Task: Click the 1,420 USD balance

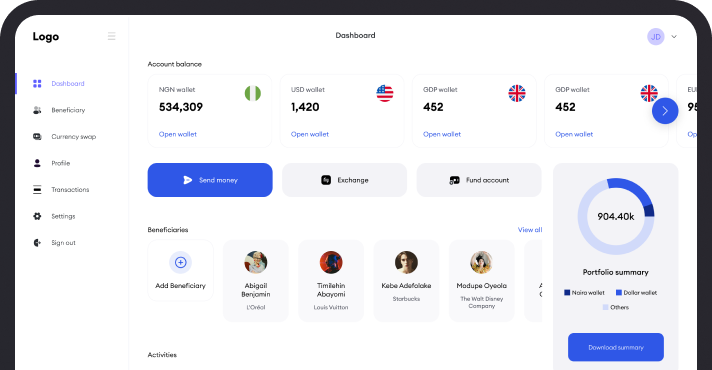Action: tap(305, 107)
